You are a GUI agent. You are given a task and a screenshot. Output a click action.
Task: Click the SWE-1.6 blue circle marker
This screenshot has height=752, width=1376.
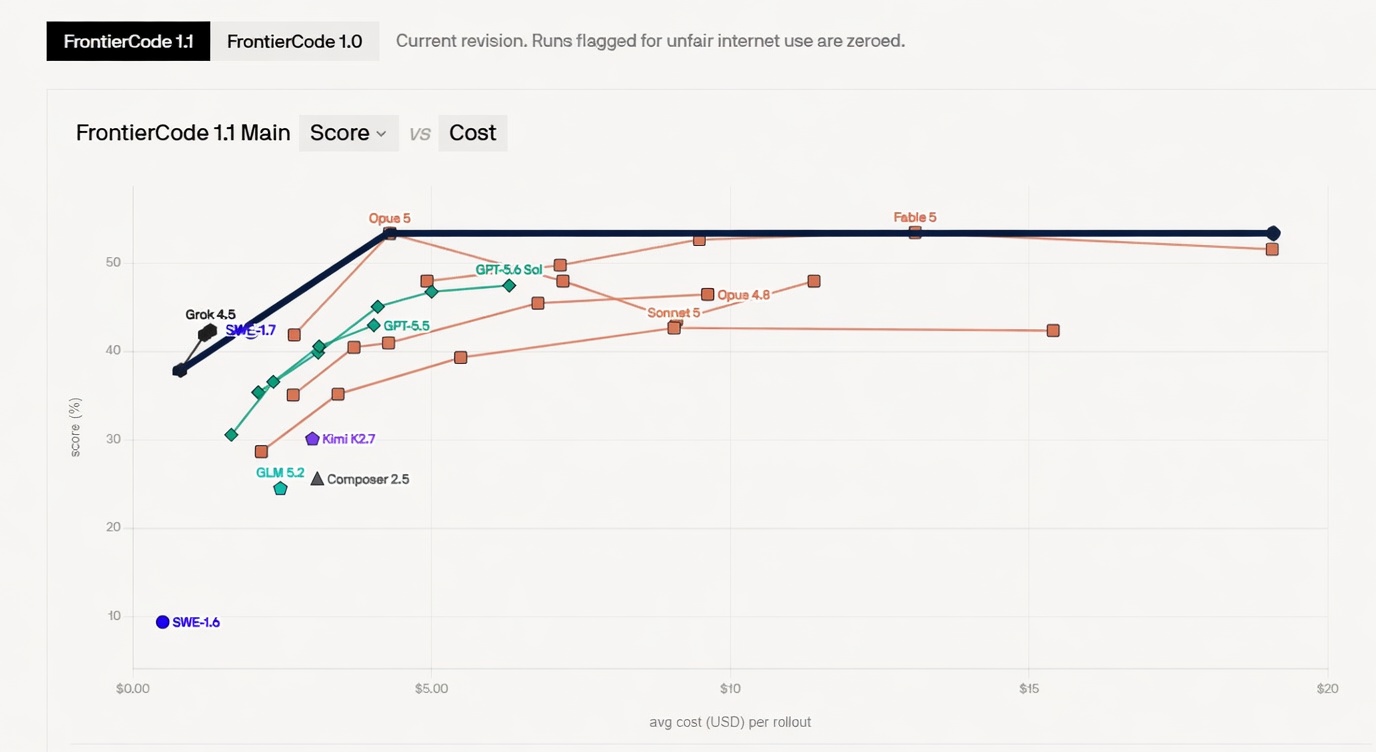(x=163, y=622)
